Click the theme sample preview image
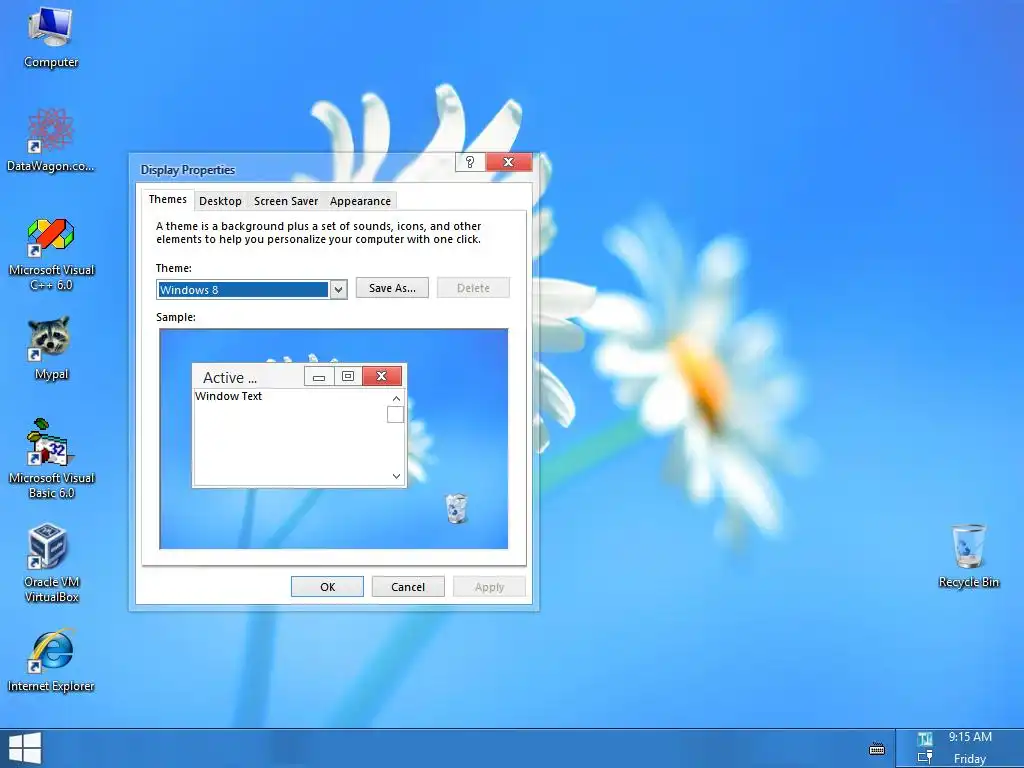The height and width of the screenshot is (768, 1024). click(x=334, y=439)
